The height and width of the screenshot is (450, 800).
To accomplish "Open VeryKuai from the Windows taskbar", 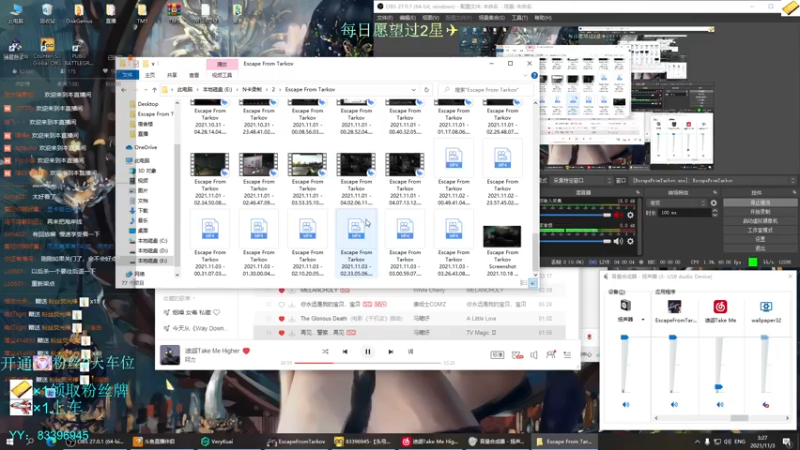I will click(217, 441).
